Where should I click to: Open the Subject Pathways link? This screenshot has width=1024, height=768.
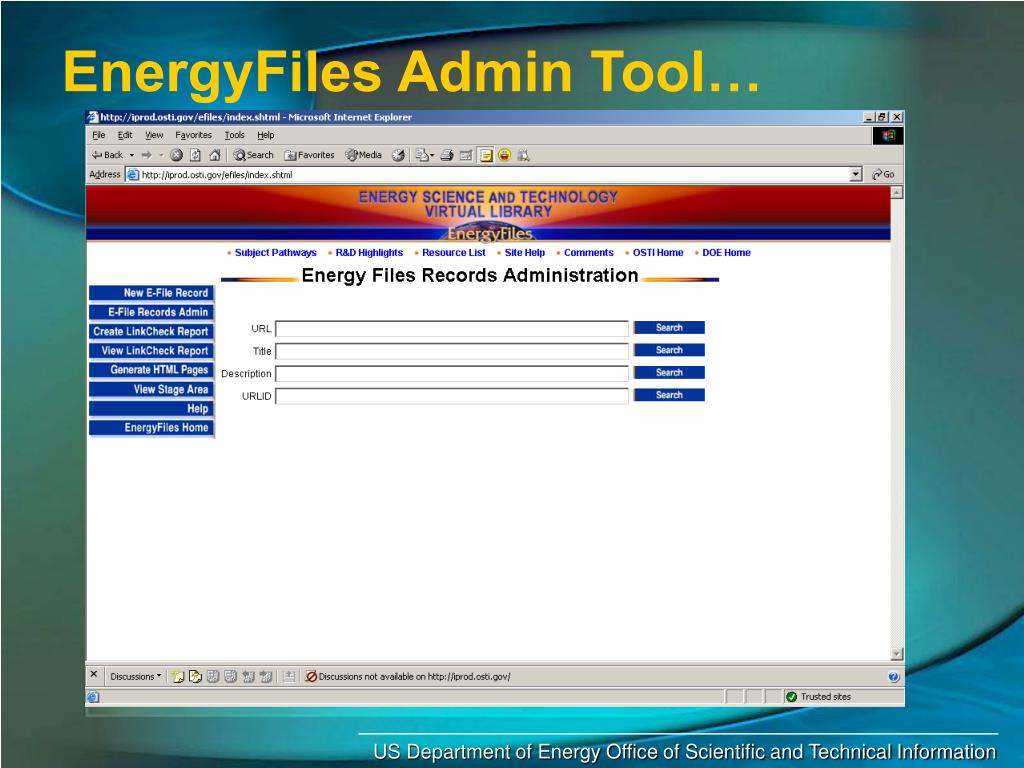pyautogui.click(x=276, y=253)
